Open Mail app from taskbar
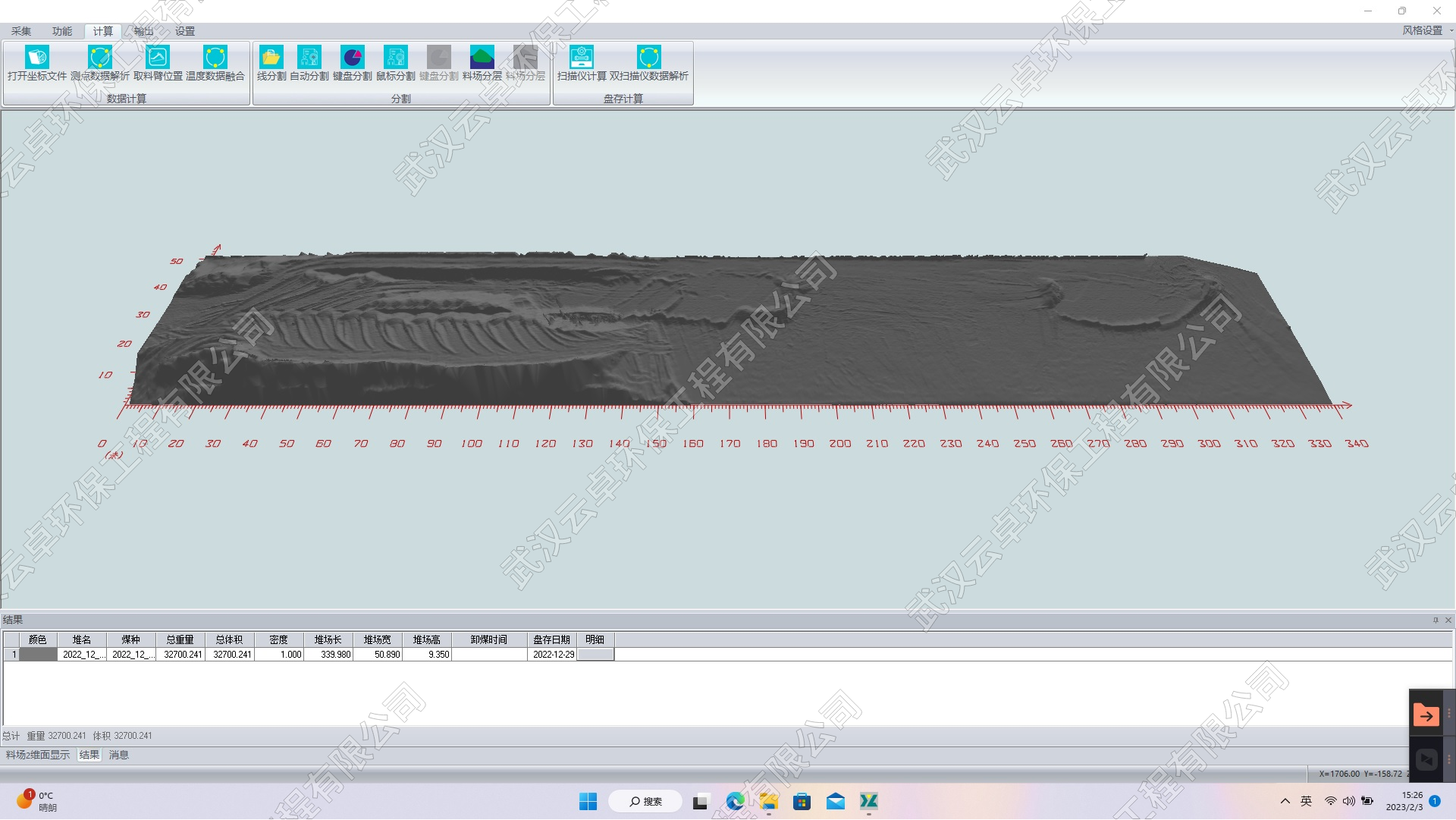The height and width of the screenshot is (820, 1456). [836, 801]
